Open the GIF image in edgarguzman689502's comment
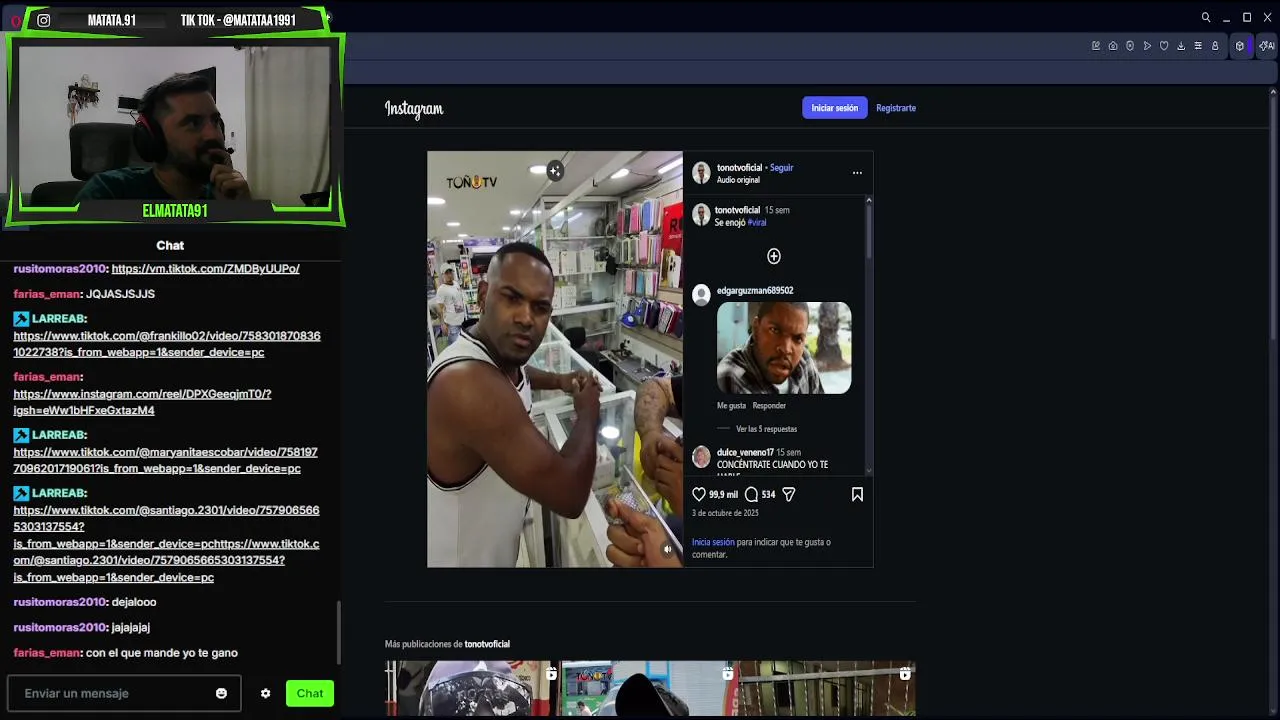The image size is (1280, 720). pos(784,348)
